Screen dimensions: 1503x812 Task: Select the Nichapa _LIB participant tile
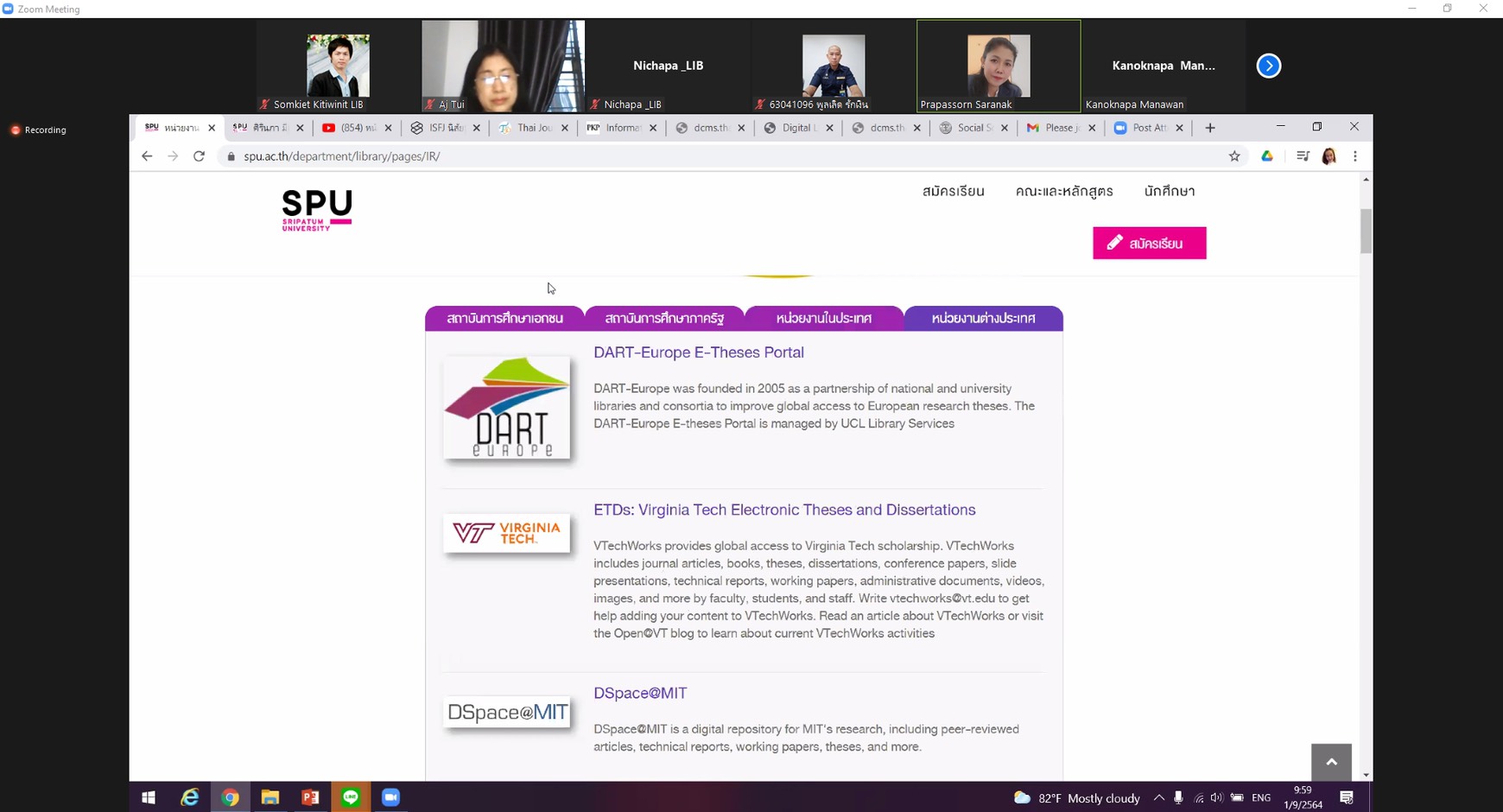[x=668, y=66]
